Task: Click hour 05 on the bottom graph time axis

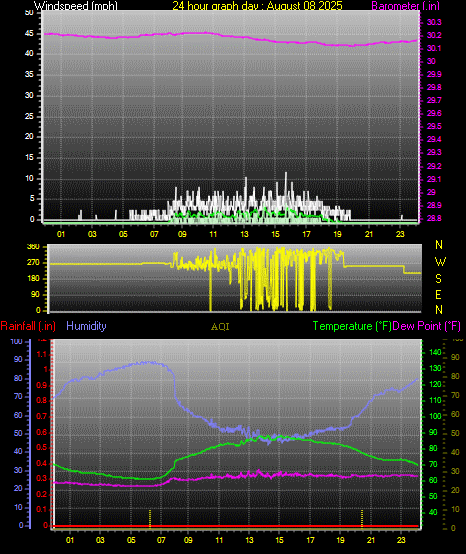Action: (131, 540)
